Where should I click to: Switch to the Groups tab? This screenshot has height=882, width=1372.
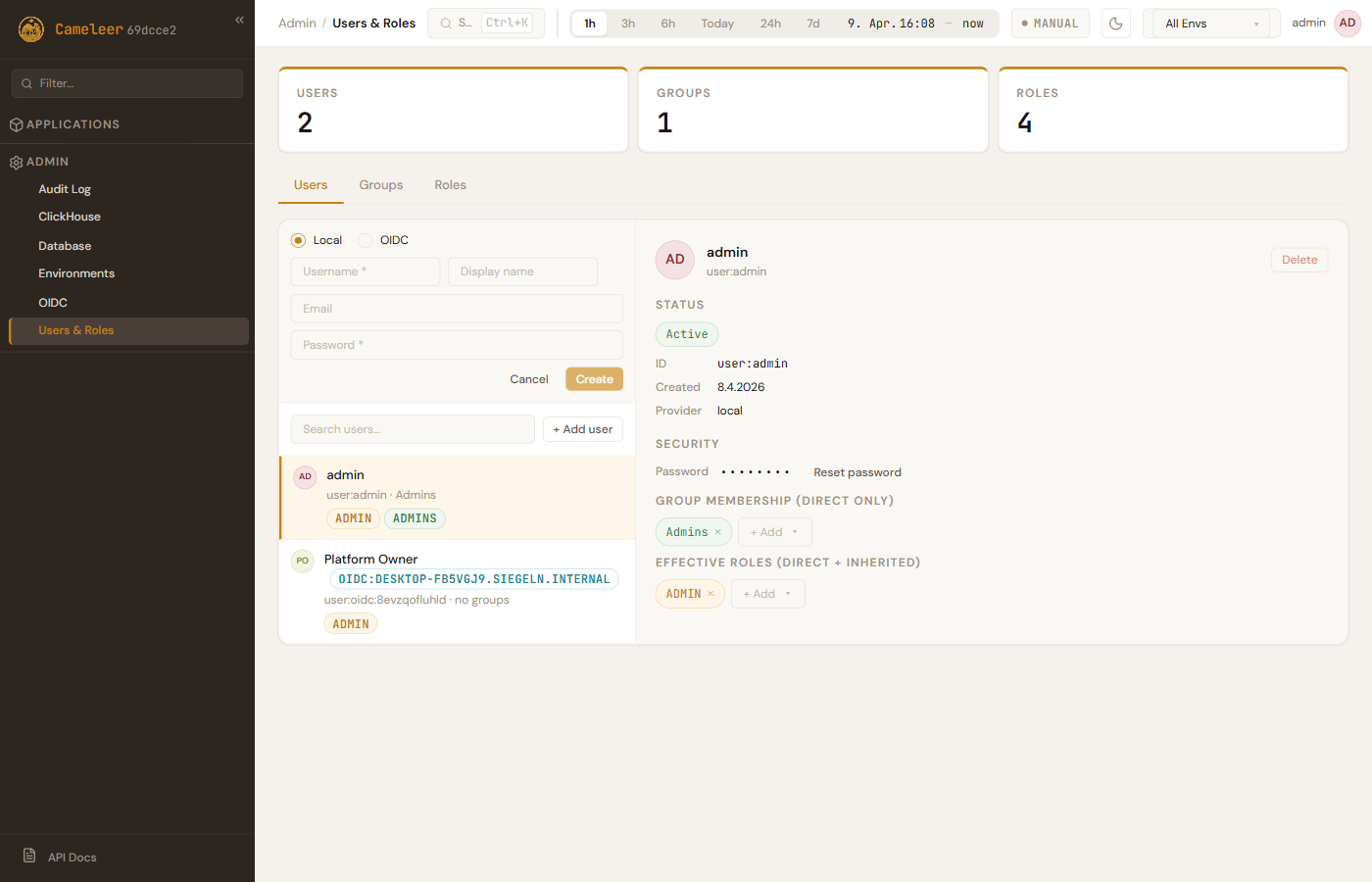click(x=380, y=185)
